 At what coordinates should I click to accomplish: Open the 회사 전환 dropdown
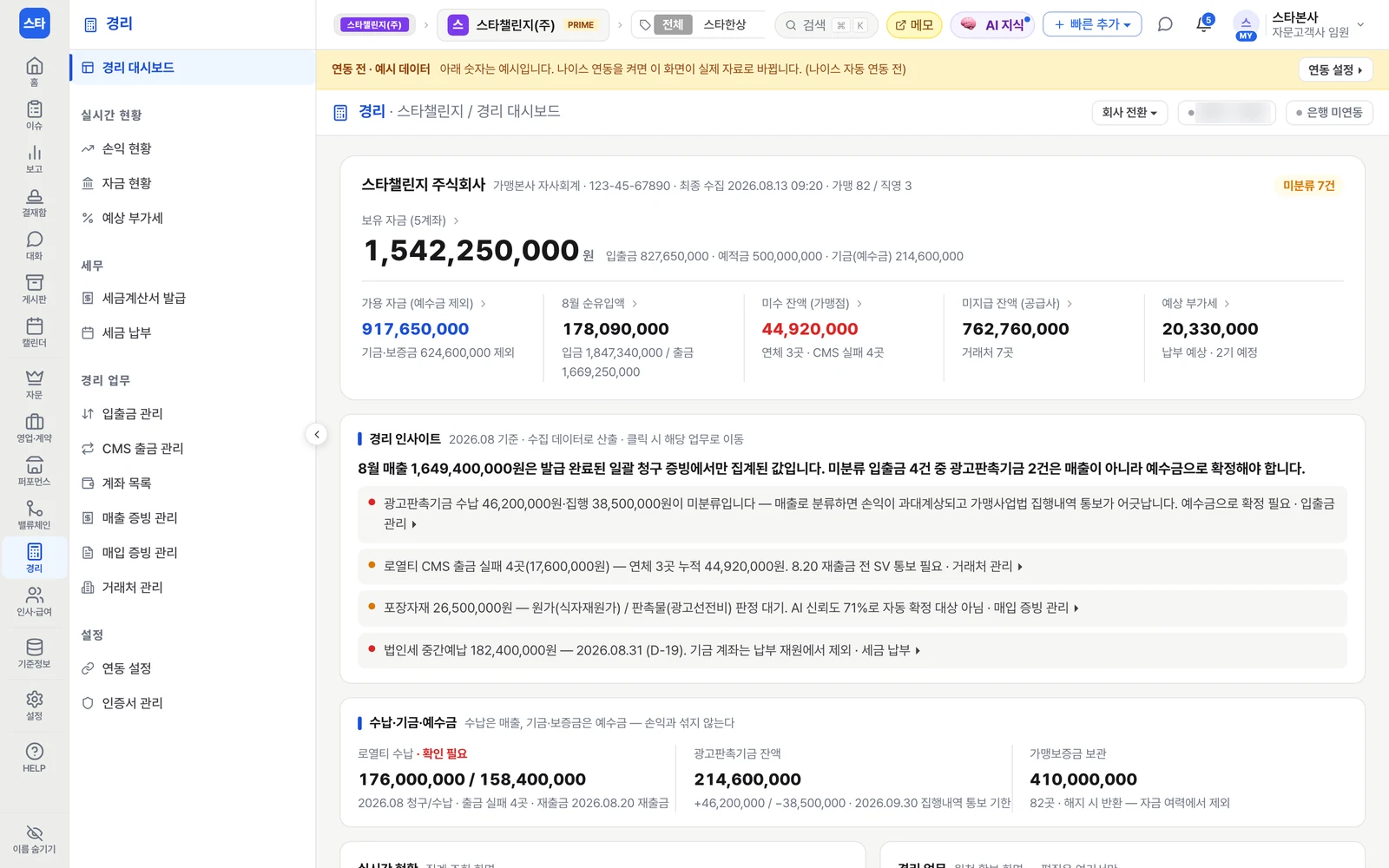[1129, 113]
